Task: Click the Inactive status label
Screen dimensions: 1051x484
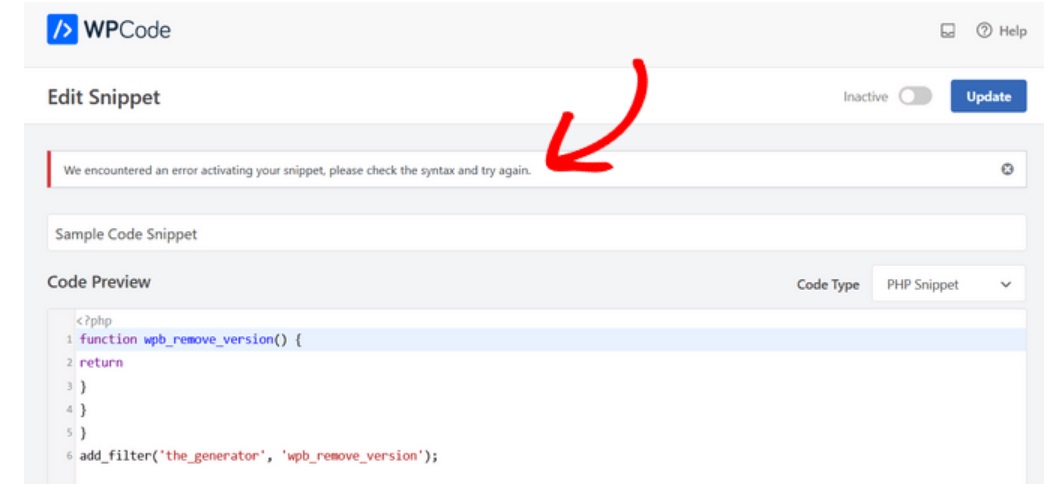Action: [x=865, y=97]
